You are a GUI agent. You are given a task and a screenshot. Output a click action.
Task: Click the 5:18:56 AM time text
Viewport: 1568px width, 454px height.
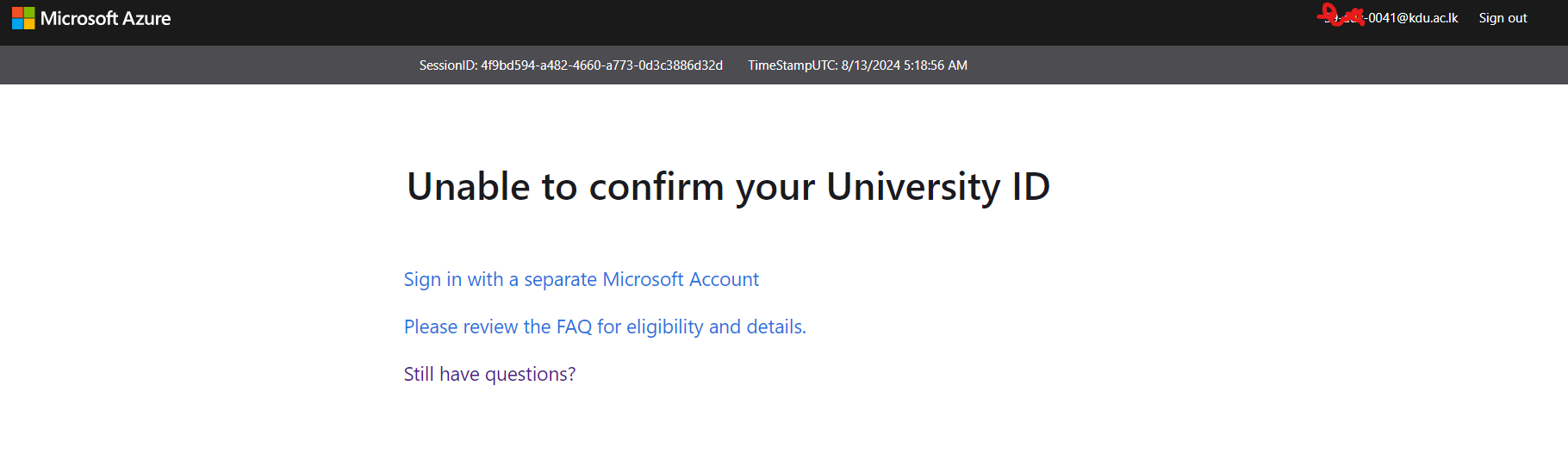click(x=936, y=65)
